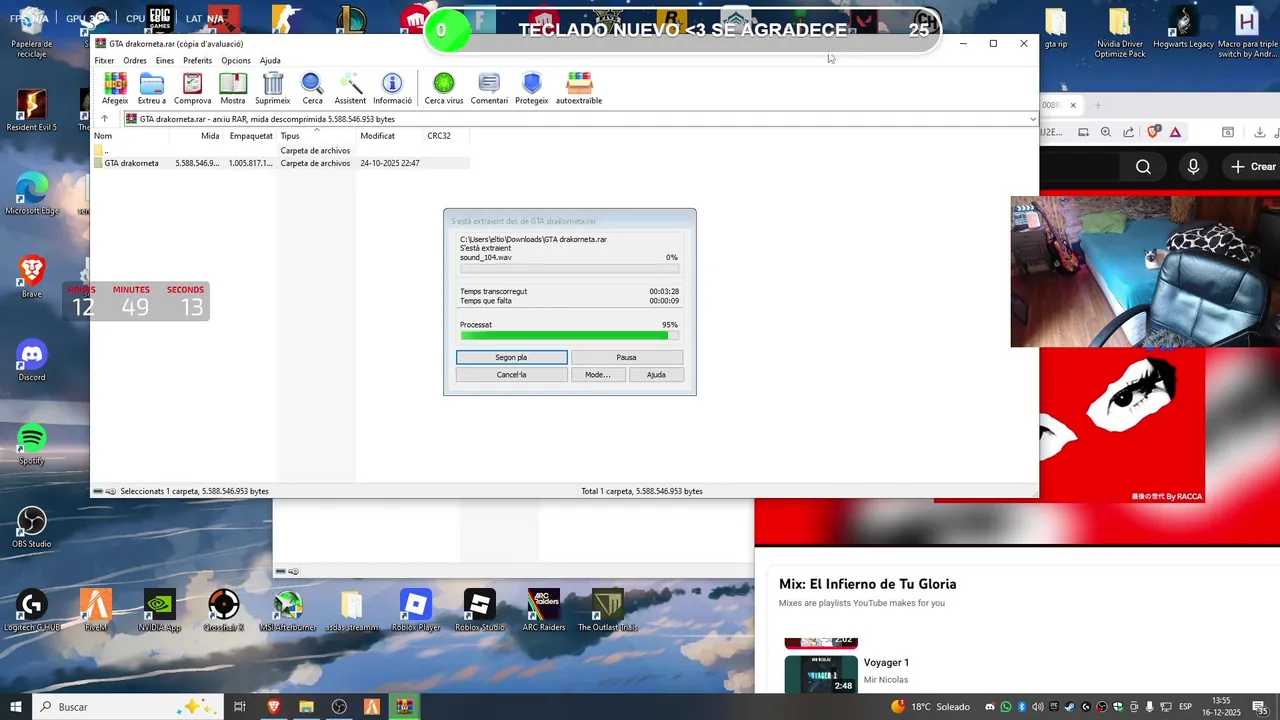The image size is (1280, 720).
Task: Click the Protegeix shield icon
Action: (532, 89)
